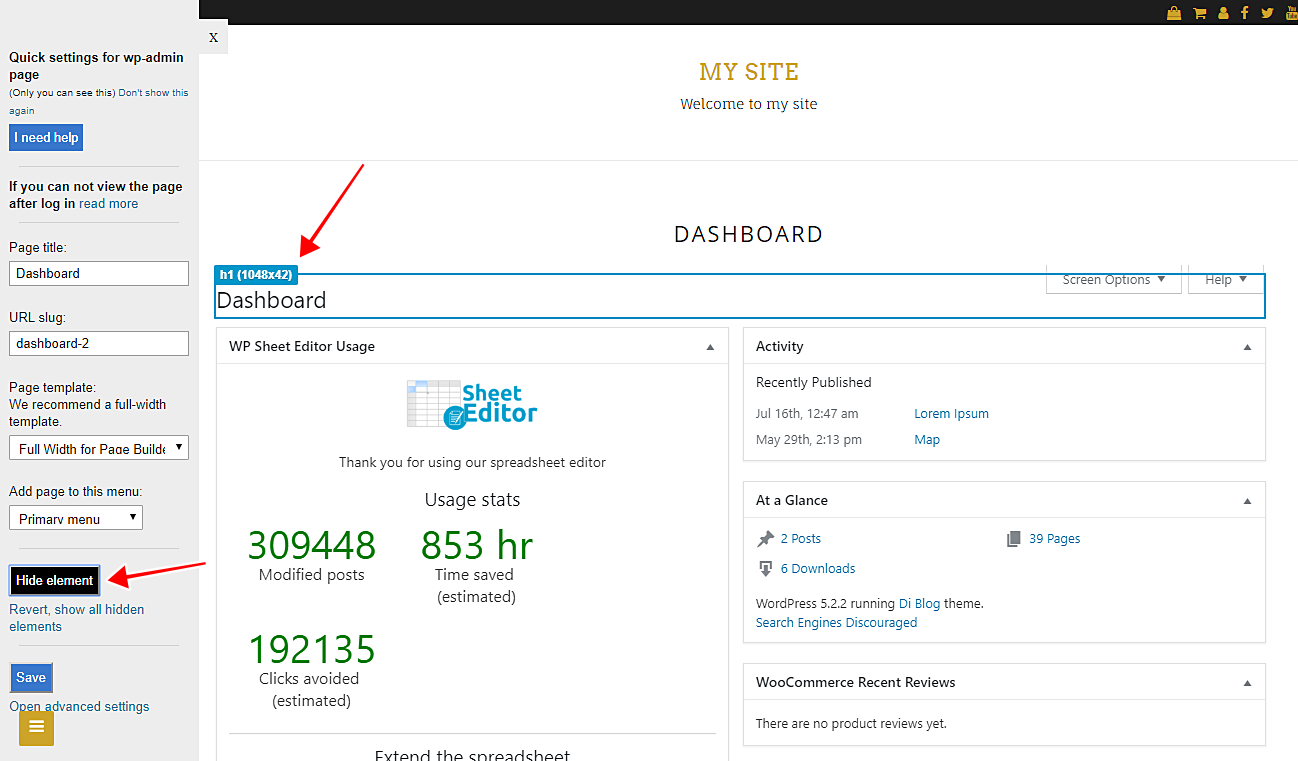Image resolution: width=1298 pixels, height=761 pixels.
Task: Click the WP Sheet Editor Usage title
Action: [x=302, y=347]
